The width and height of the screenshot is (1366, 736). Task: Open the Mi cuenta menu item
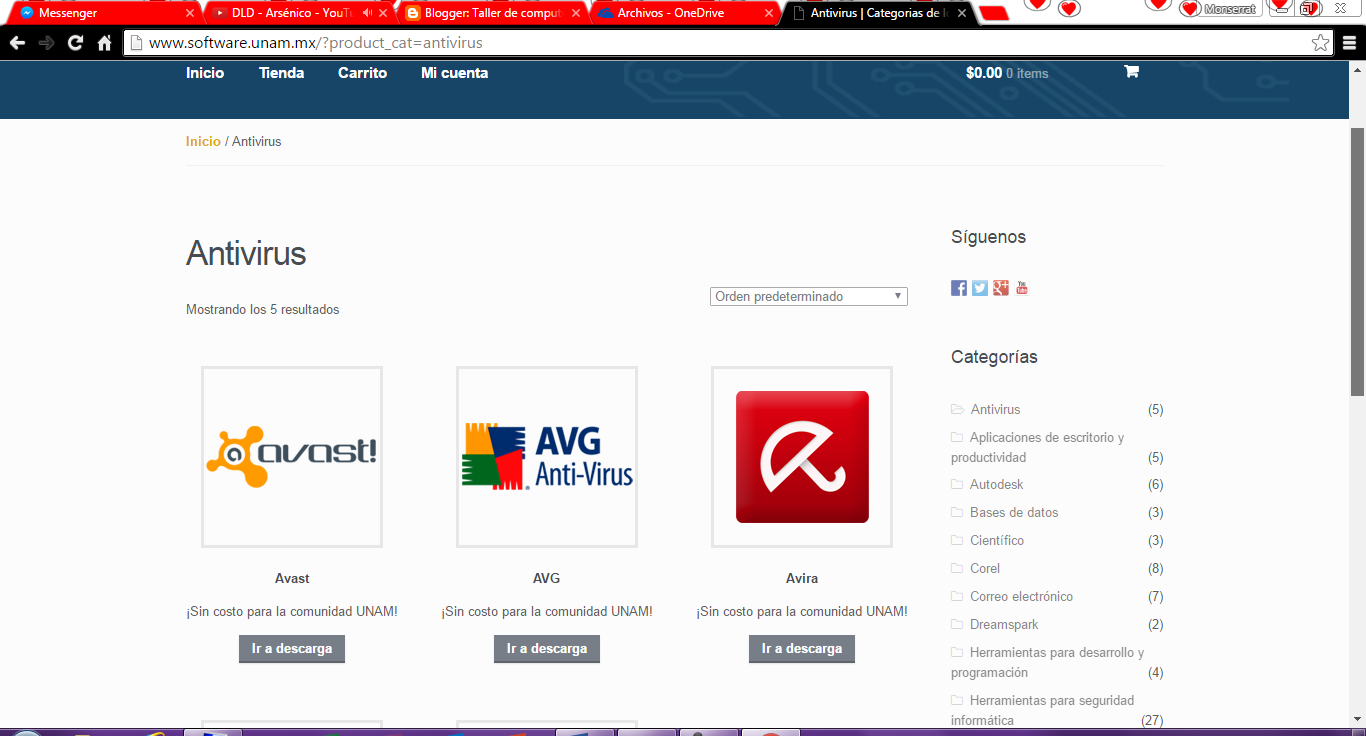click(x=455, y=73)
